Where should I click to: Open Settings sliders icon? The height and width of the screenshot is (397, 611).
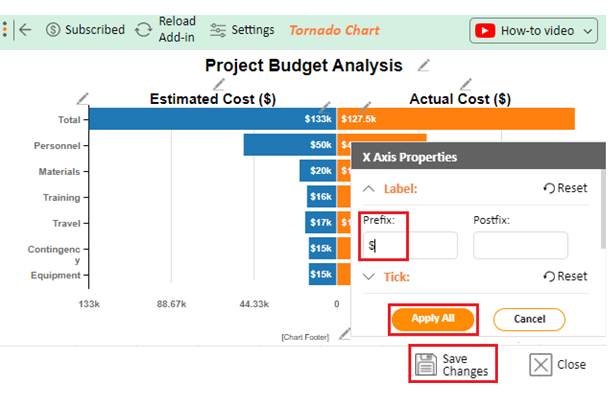218,30
